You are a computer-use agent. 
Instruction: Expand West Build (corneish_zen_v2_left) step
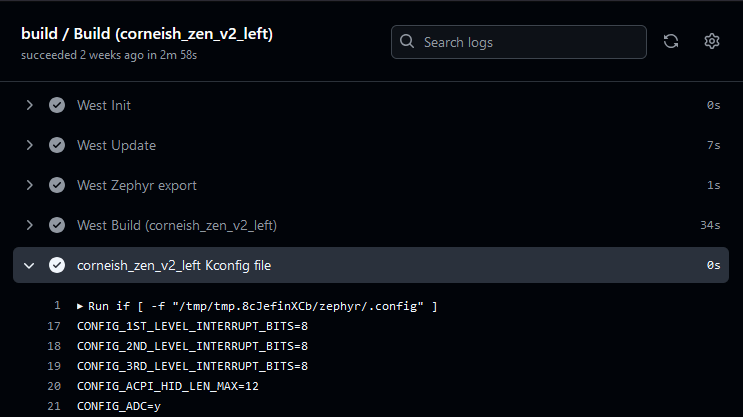pos(30,225)
